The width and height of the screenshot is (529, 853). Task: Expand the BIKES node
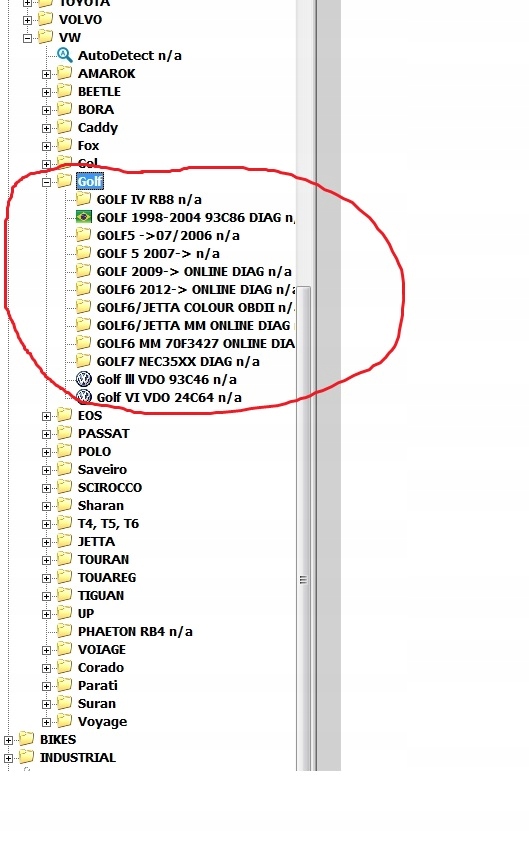click(8, 740)
